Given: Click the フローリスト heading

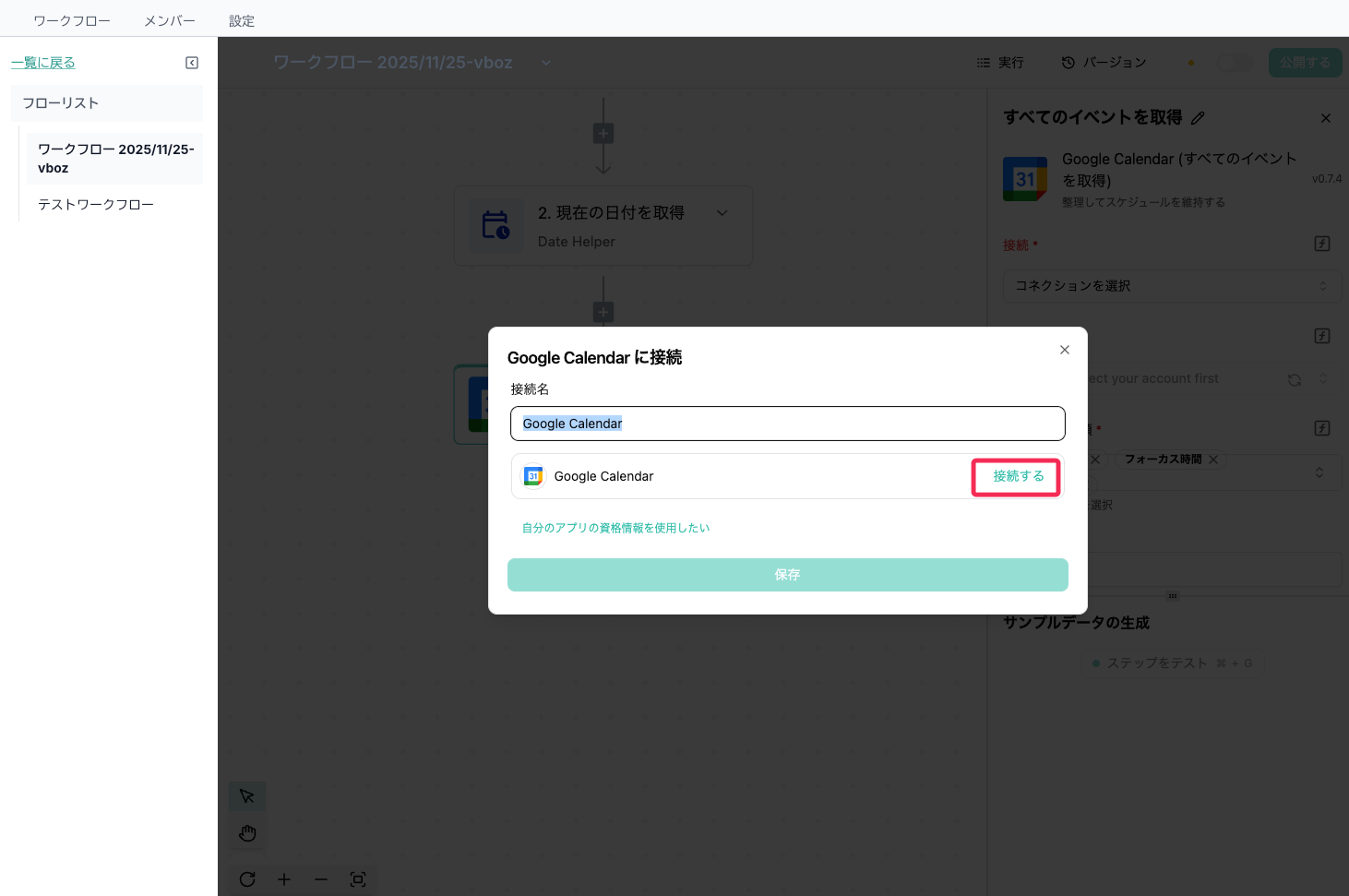Looking at the screenshot, I should pyautogui.click(x=61, y=103).
